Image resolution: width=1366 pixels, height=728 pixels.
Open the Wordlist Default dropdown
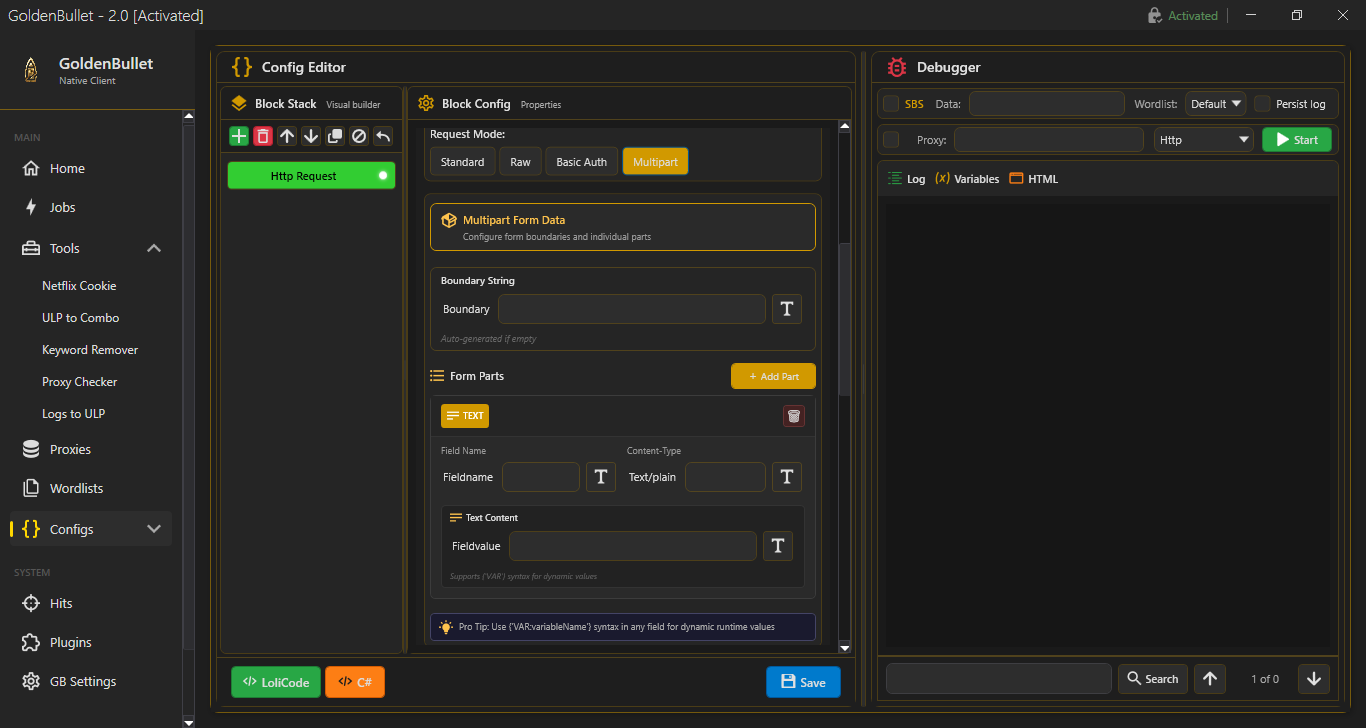tap(1215, 104)
